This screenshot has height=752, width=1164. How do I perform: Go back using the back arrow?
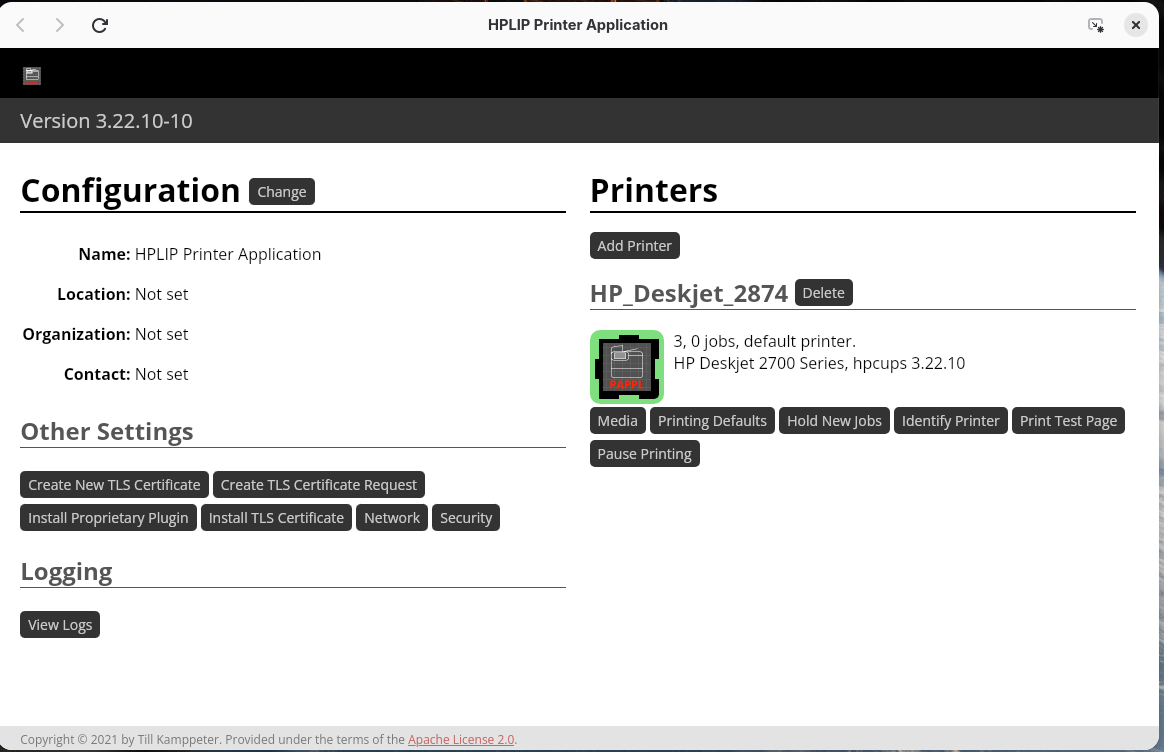[21, 25]
